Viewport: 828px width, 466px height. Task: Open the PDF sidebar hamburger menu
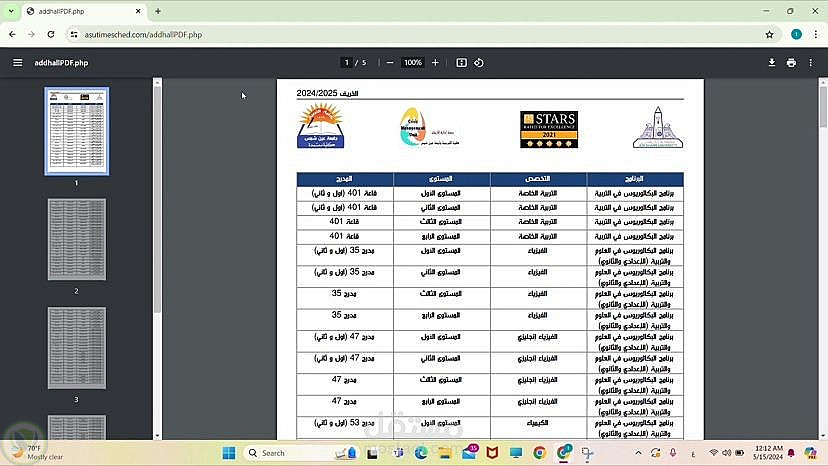[17, 63]
